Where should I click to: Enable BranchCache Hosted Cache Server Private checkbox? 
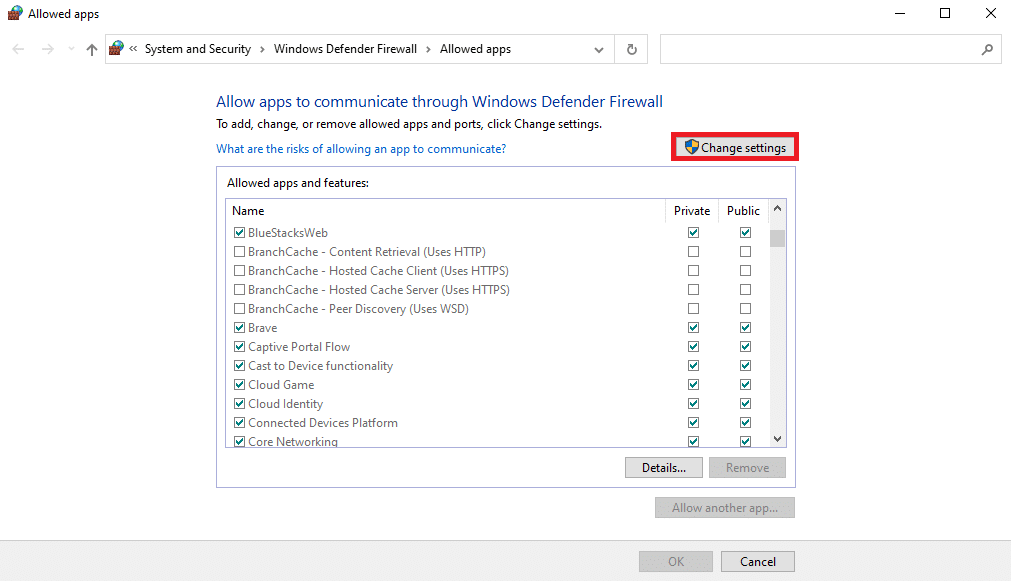[693, 290]
